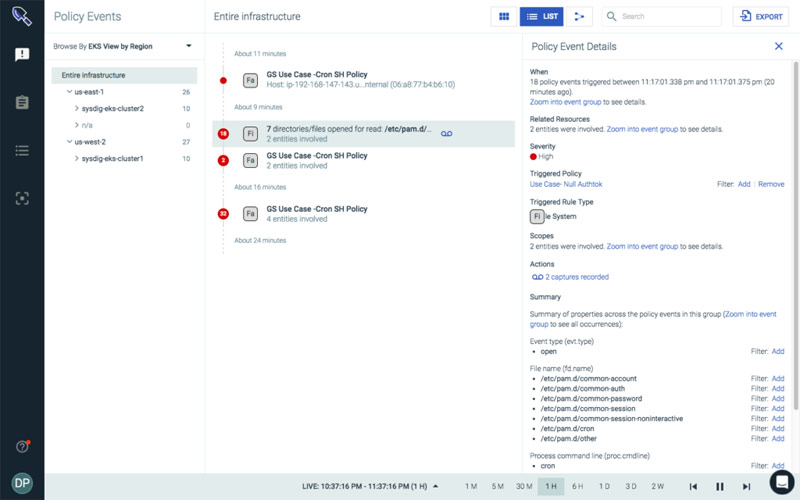Click the Fa icon of the 4-entities Cron event
The width and height of the screenshot is (800, 500).
click(x=250, y=214)
